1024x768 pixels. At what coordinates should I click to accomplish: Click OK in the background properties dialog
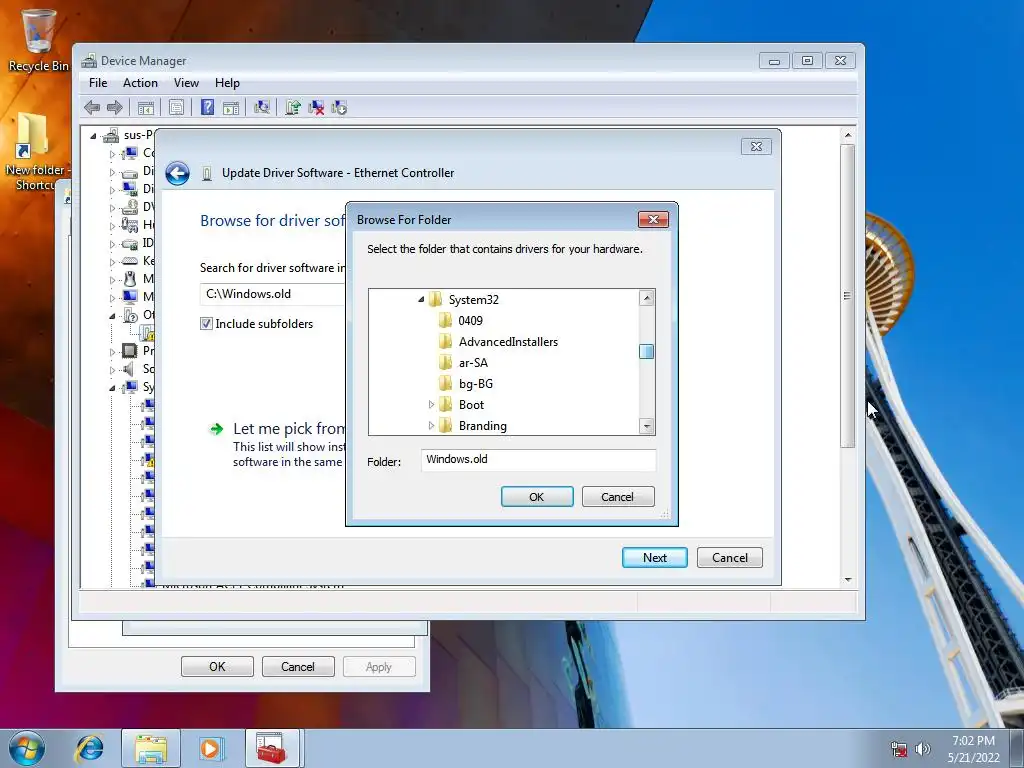[x=217, y=667]
